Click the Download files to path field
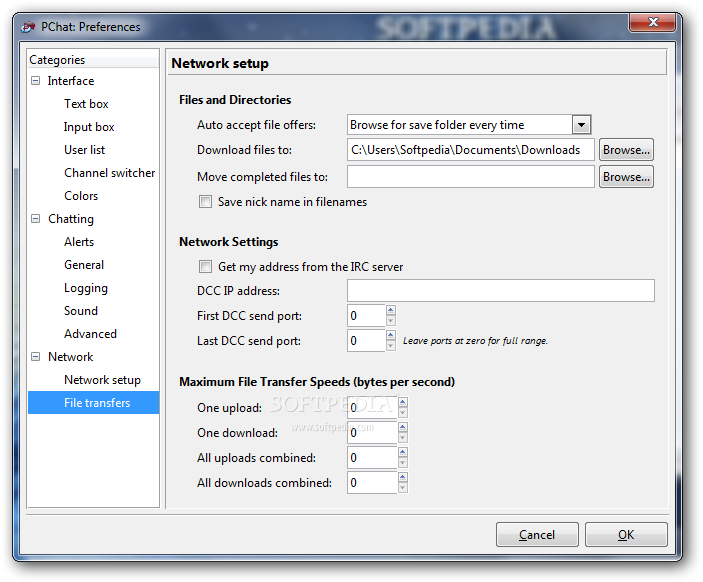The height and width of the screenshot is (582, 703). click(x=470, y=150)
